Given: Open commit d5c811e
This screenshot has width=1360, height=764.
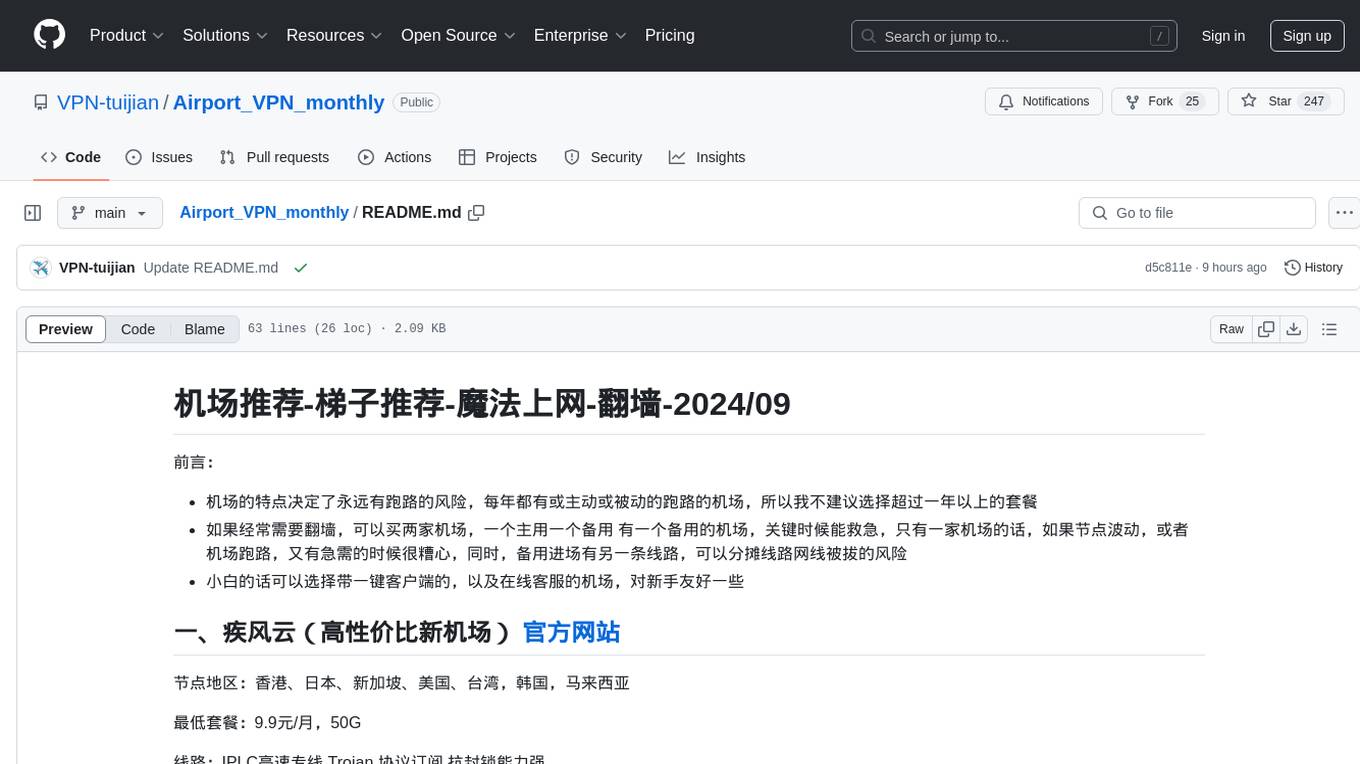Looking at the screenshot, I should 1168,268.
